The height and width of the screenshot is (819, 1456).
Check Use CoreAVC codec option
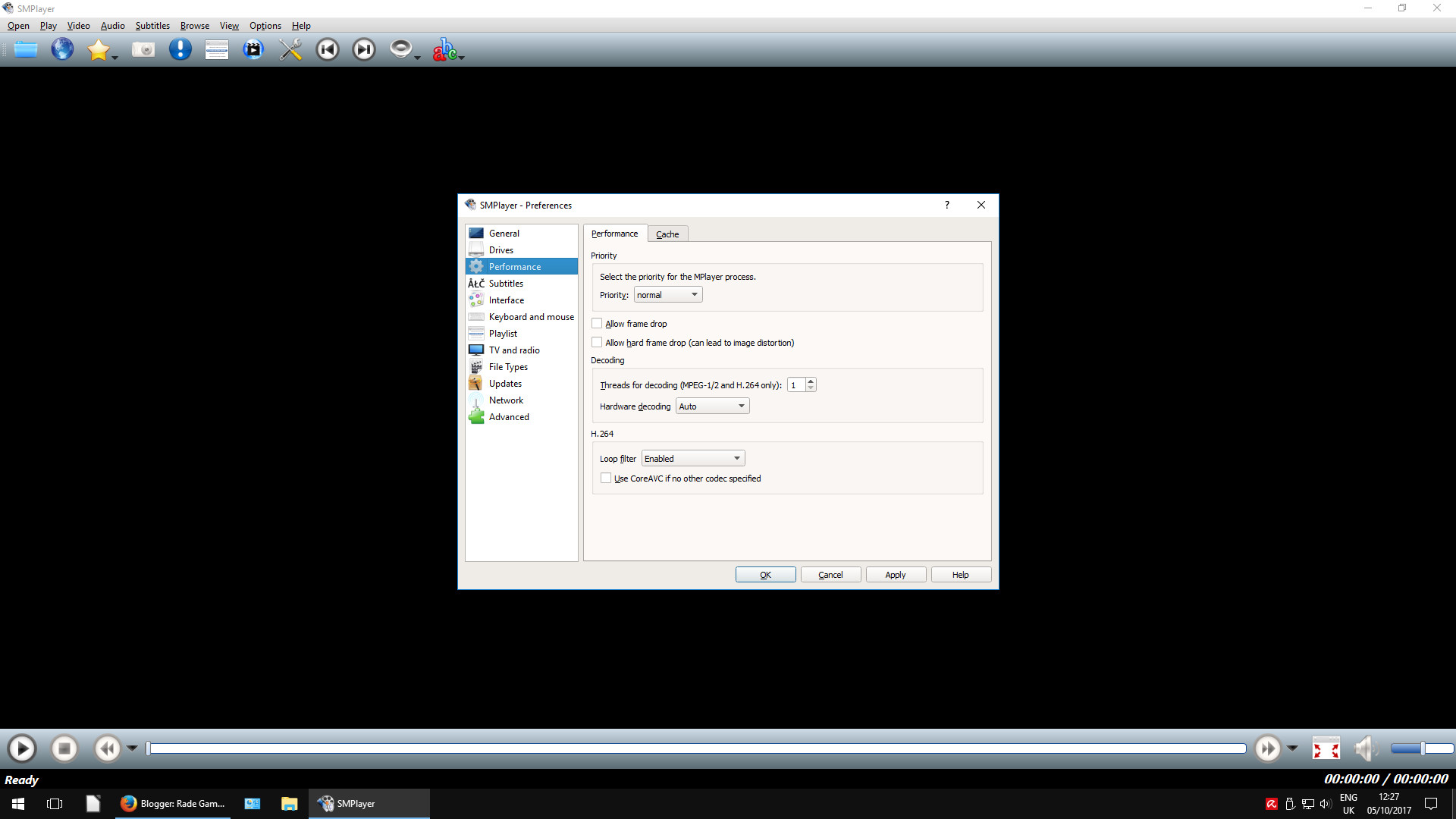606,479
